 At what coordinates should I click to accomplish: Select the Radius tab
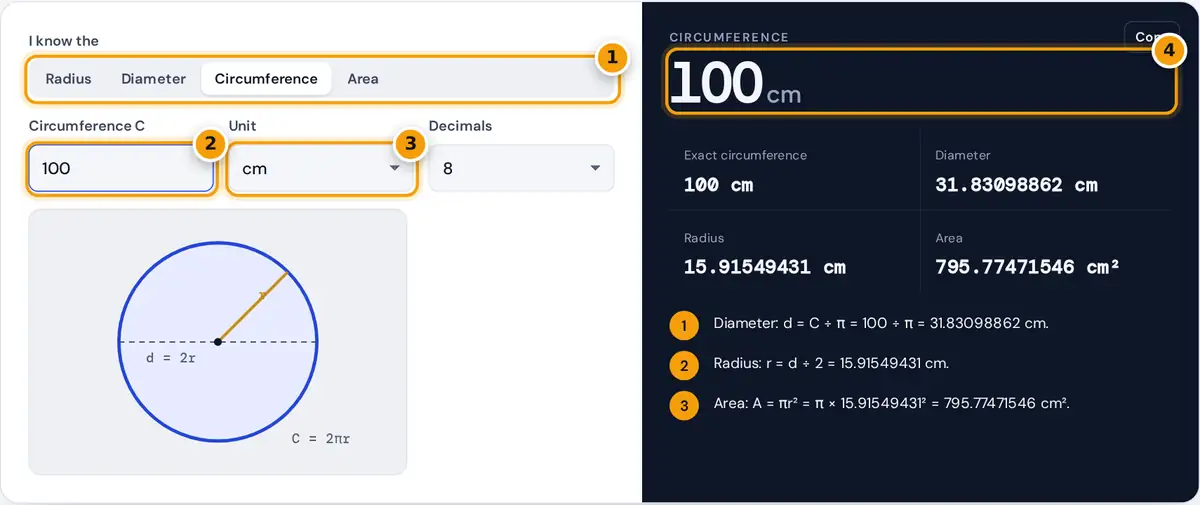pos(68,79)
